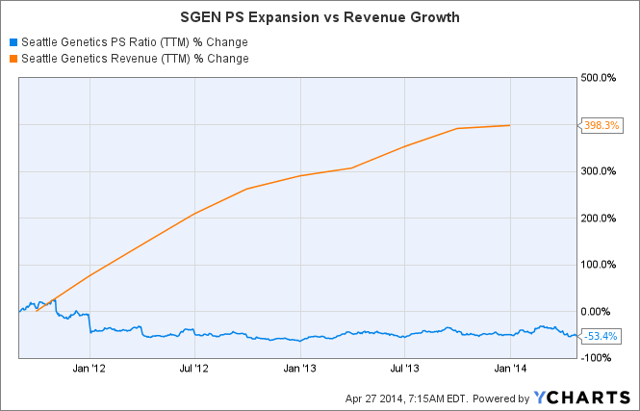The width and height of the screenshot is (640, 411).
Task: Click the 'Apr 27 2014, 7:15AM EDT.' timestamp
Action: pyautogui.click(x=407, y=398)
